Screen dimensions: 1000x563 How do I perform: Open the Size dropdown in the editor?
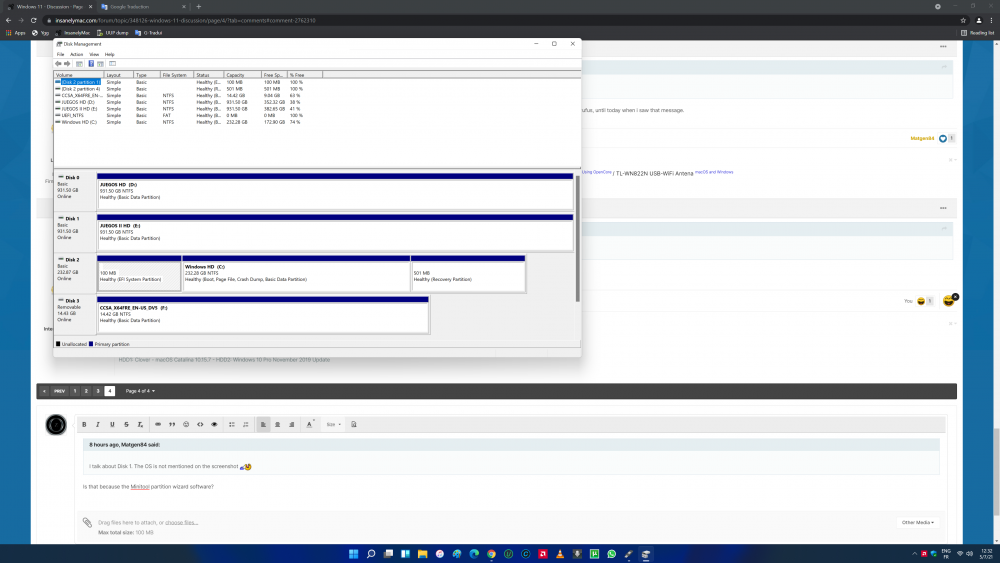(334, 424)
